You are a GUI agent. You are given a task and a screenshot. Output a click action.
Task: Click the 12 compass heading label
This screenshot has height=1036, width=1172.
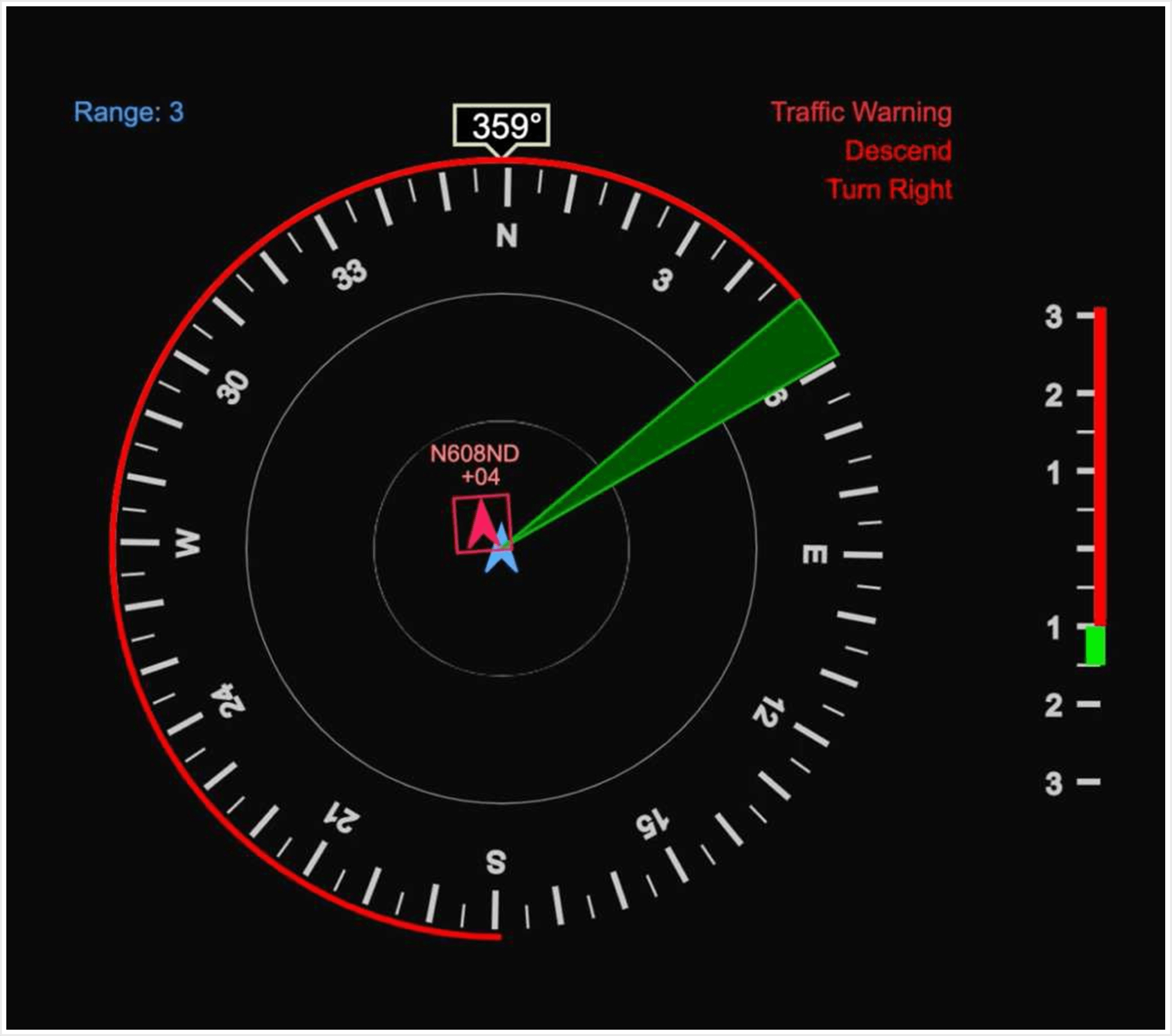coord(768,712)
